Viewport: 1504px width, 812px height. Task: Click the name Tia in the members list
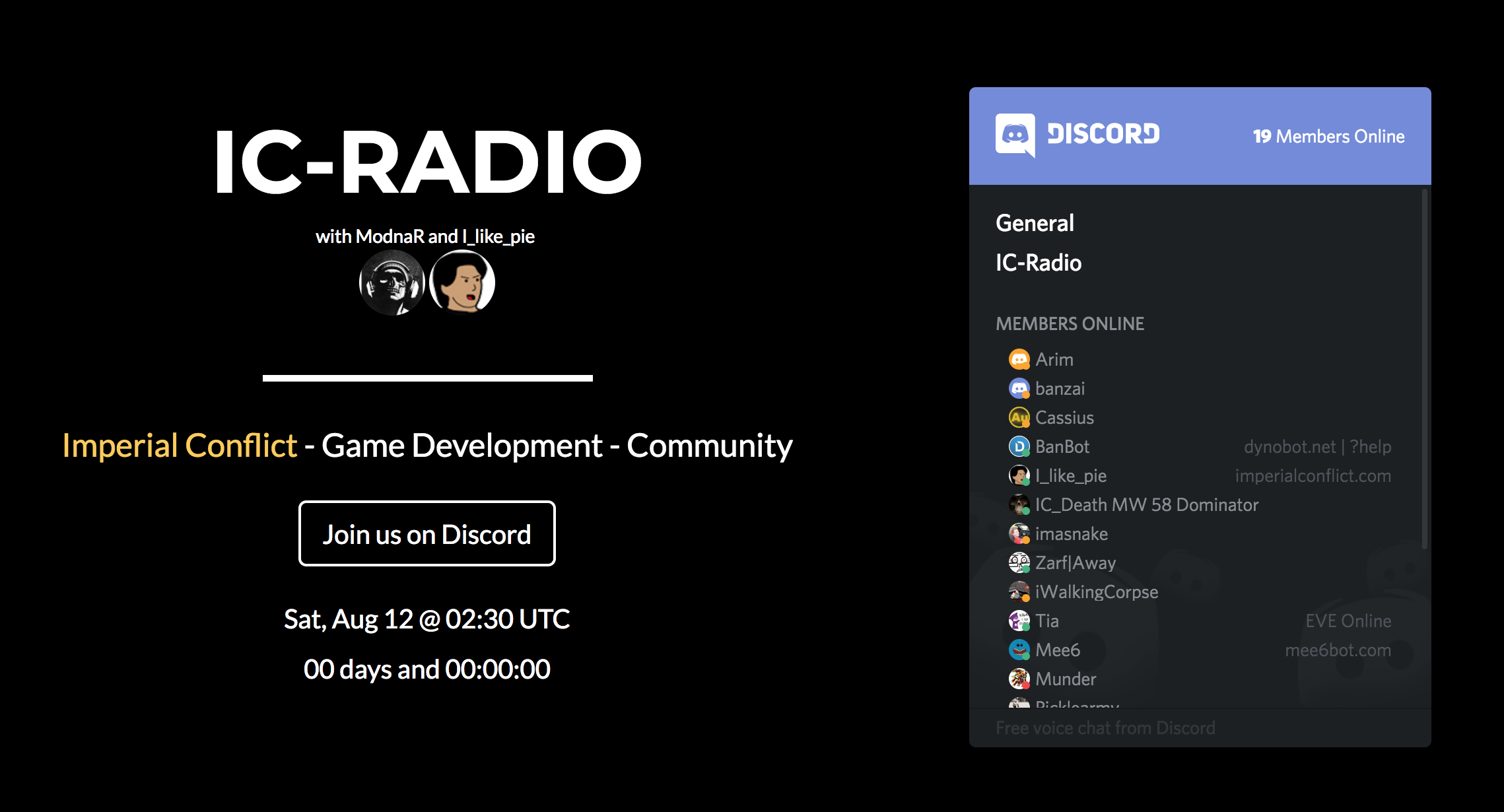[1047, 621]
